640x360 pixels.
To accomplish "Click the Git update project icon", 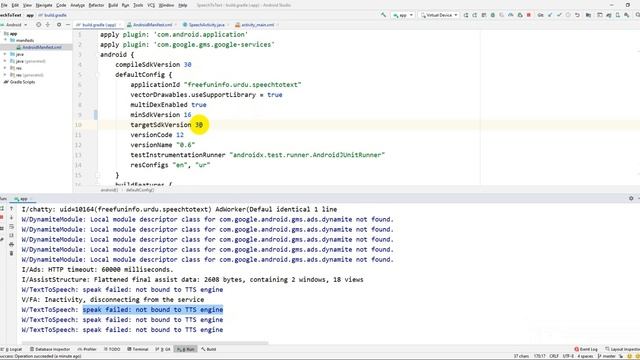I will click(x=550, y=15).
